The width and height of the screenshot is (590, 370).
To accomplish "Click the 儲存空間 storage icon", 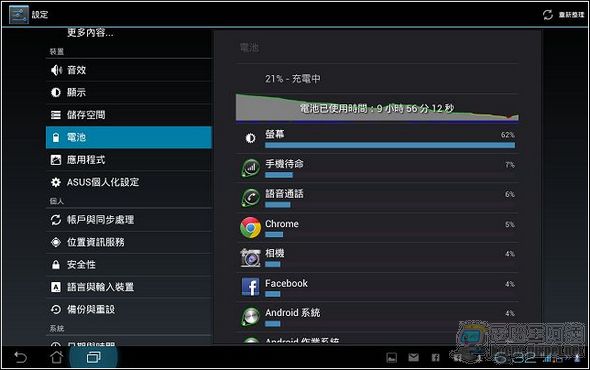I will pyautogui.click(x=56, y=115).
